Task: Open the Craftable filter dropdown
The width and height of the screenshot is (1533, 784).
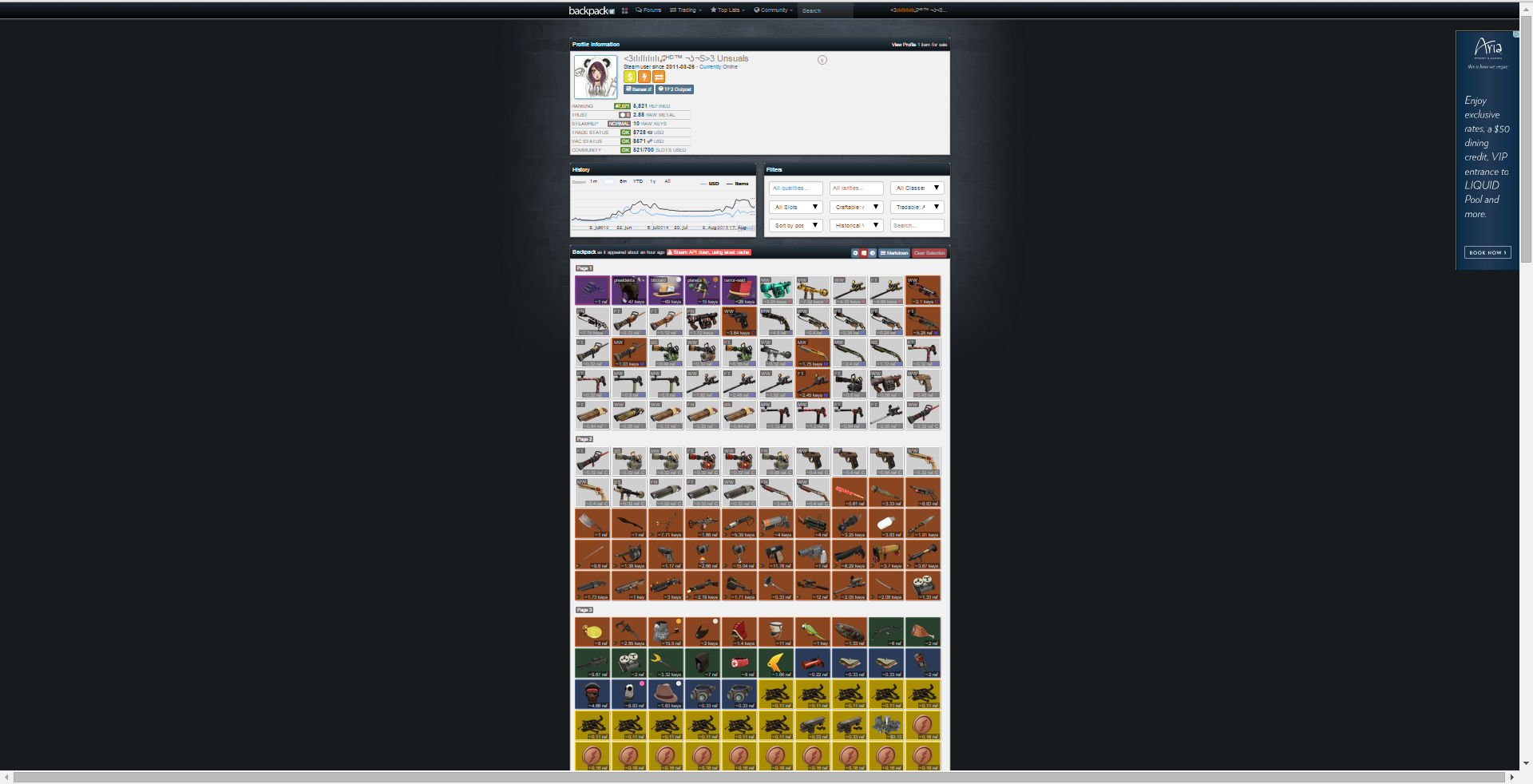Action: tap(856, 207)
